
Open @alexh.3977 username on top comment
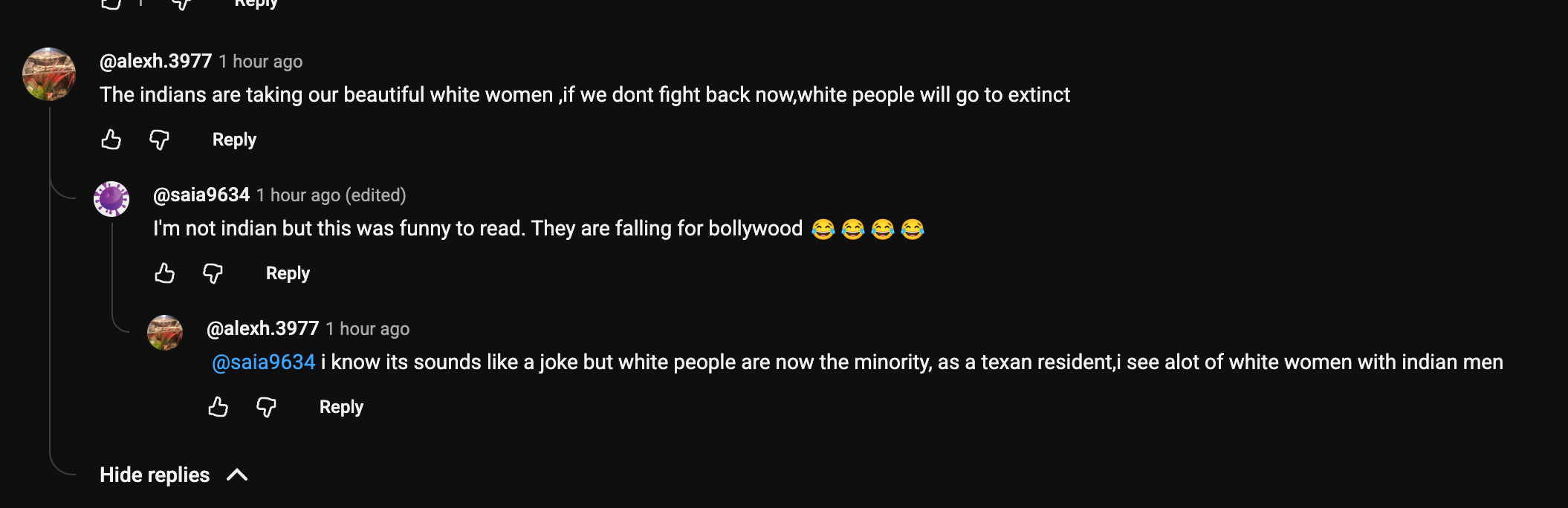[x=156, y=61]
